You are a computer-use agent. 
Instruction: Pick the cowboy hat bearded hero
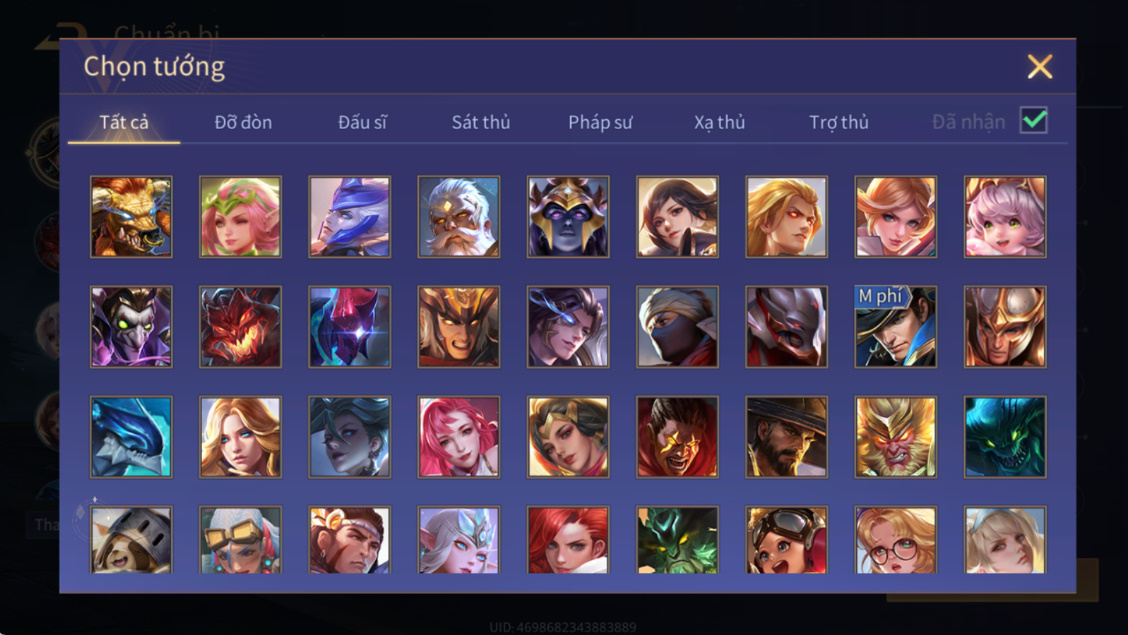pyautogui.click(x=786, y=437)
